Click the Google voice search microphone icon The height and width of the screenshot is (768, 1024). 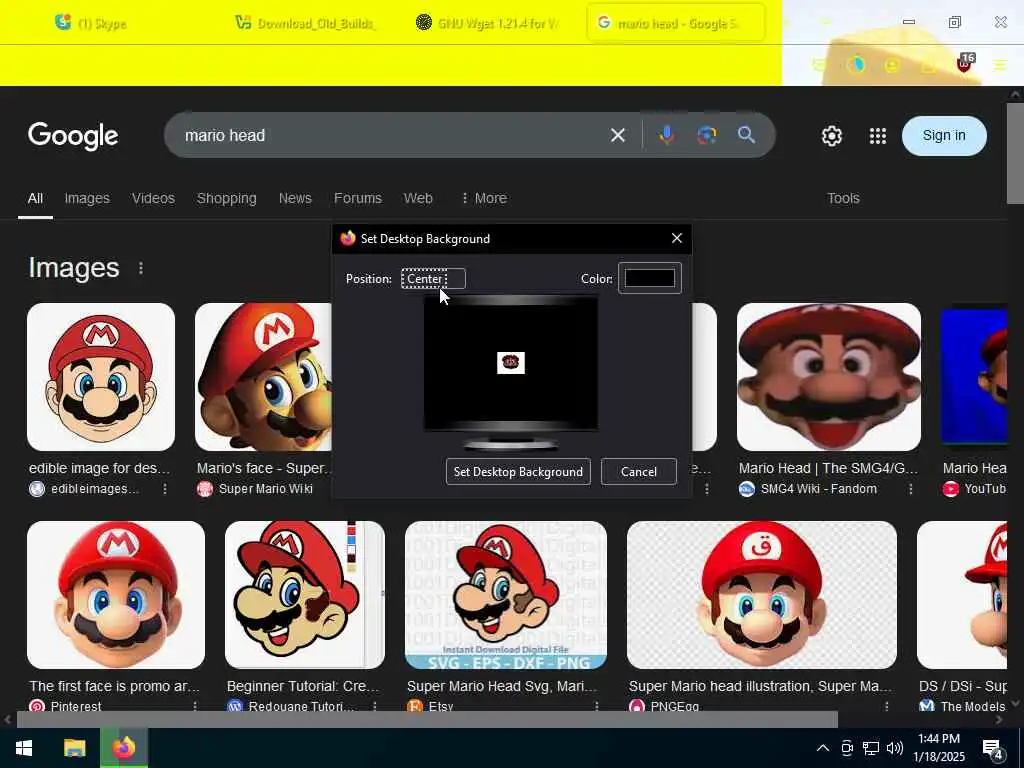[x=666, y=135]
